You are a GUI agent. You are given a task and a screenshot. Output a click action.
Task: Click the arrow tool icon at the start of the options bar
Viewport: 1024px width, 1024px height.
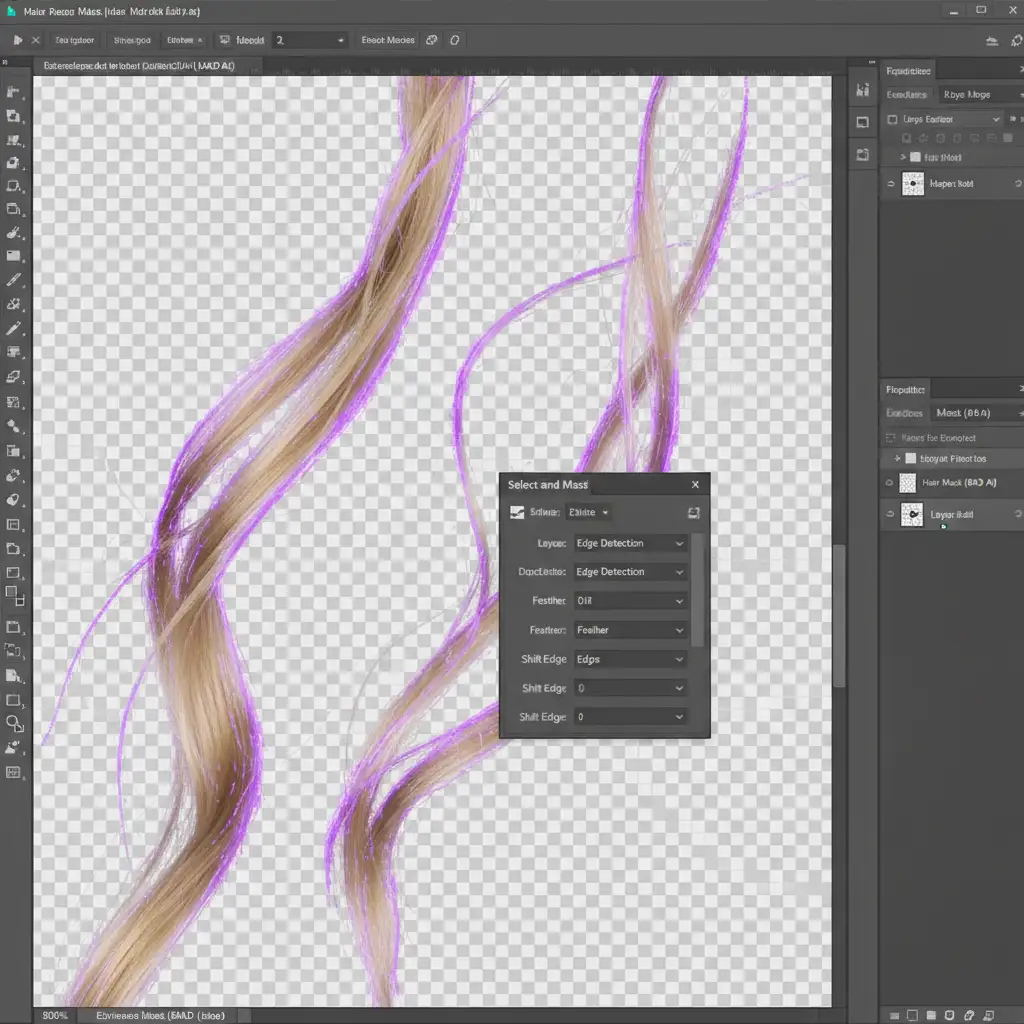pyautogui.click(x=17, y=41)
